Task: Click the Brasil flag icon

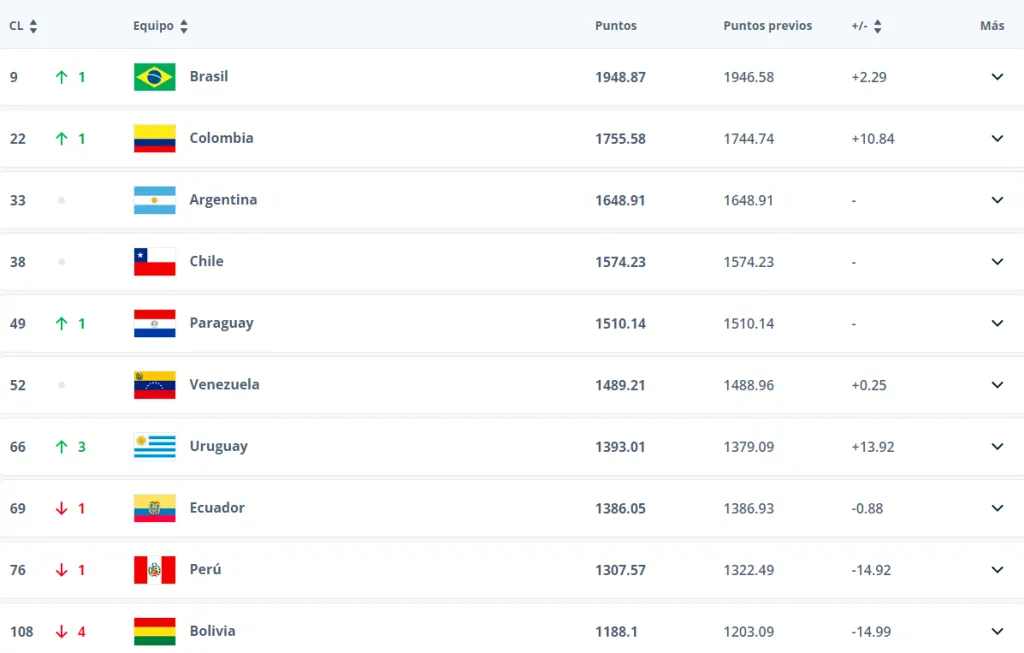Action: tap(153, 76)
